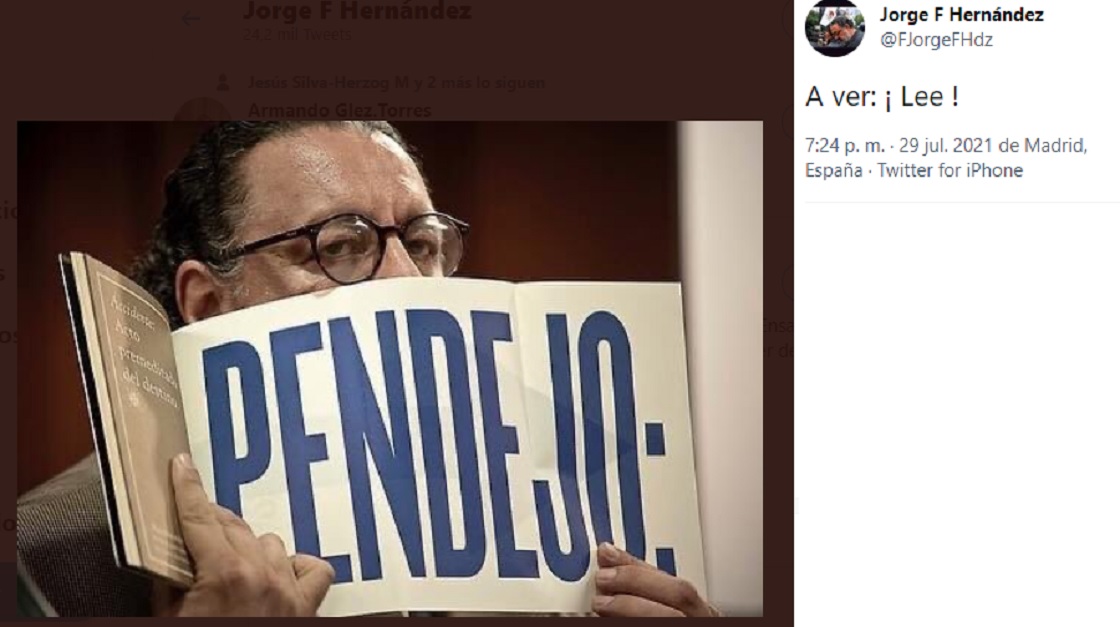This screenshot has width=1120, height=627.
Task: Click the Twitter for iPhone source label
Action: (949, 171)
